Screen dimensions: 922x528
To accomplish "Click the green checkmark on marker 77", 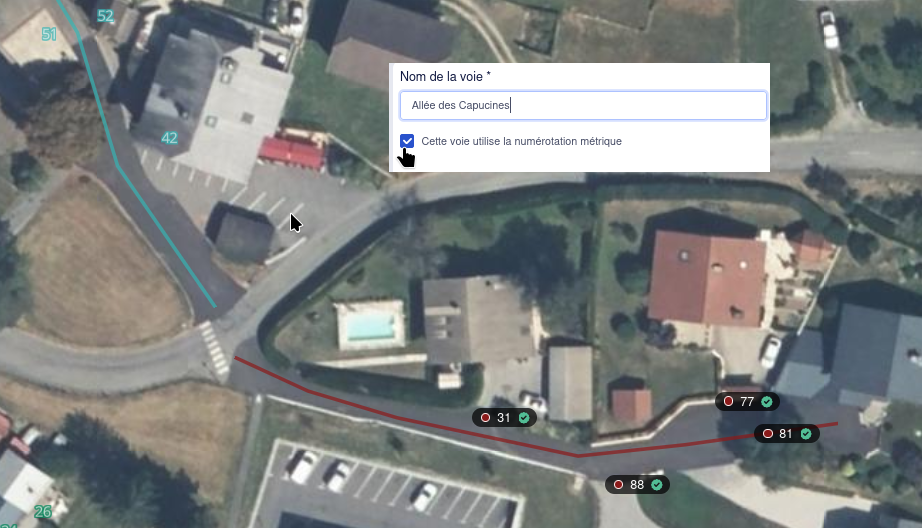I will coord(767,401).
